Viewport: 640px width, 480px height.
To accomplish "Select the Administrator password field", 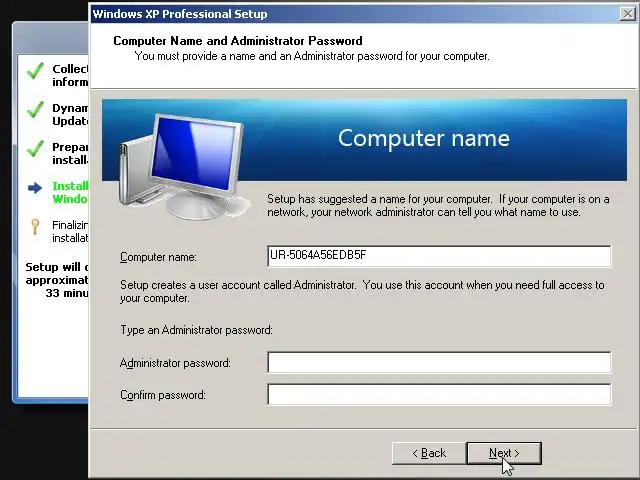I will tap(439, 362).
